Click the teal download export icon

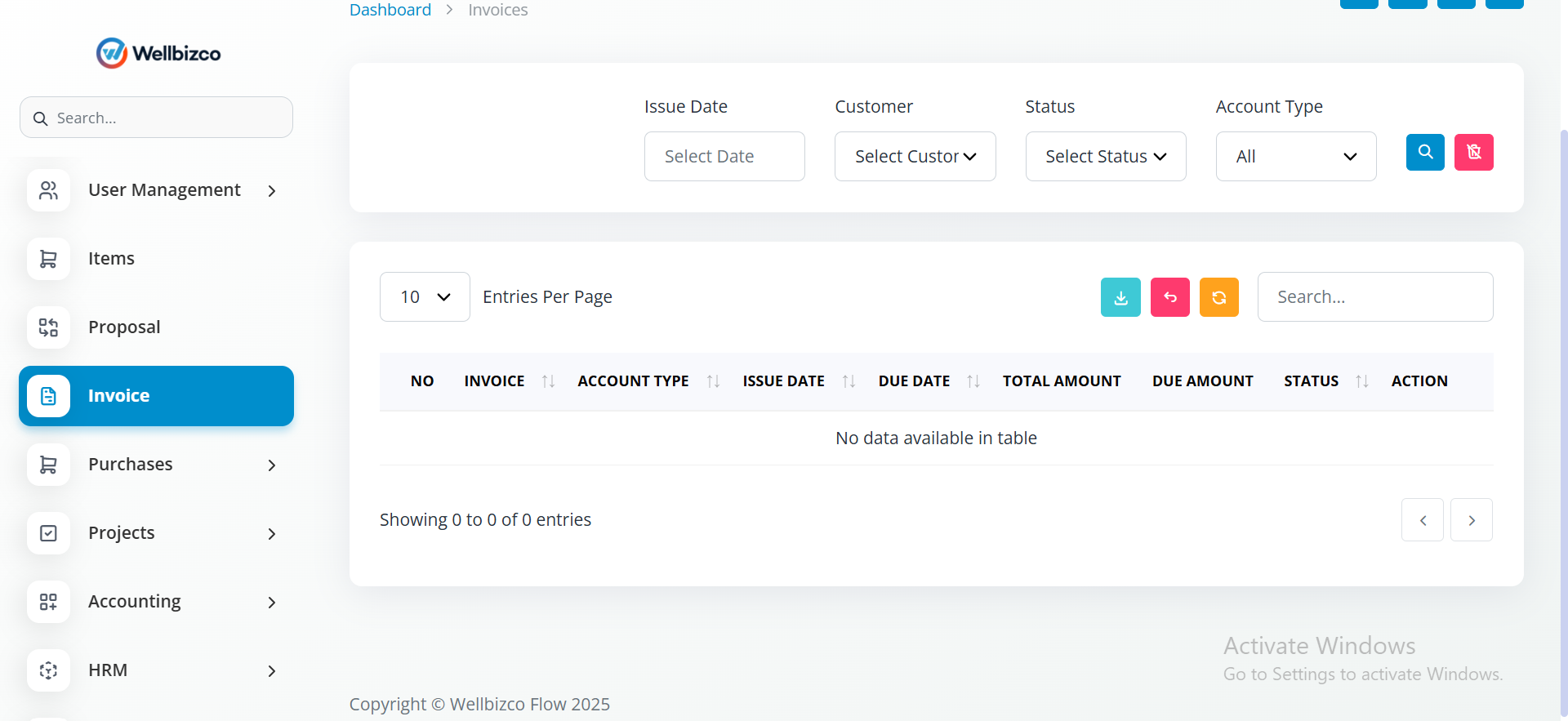coord(1120,297)
